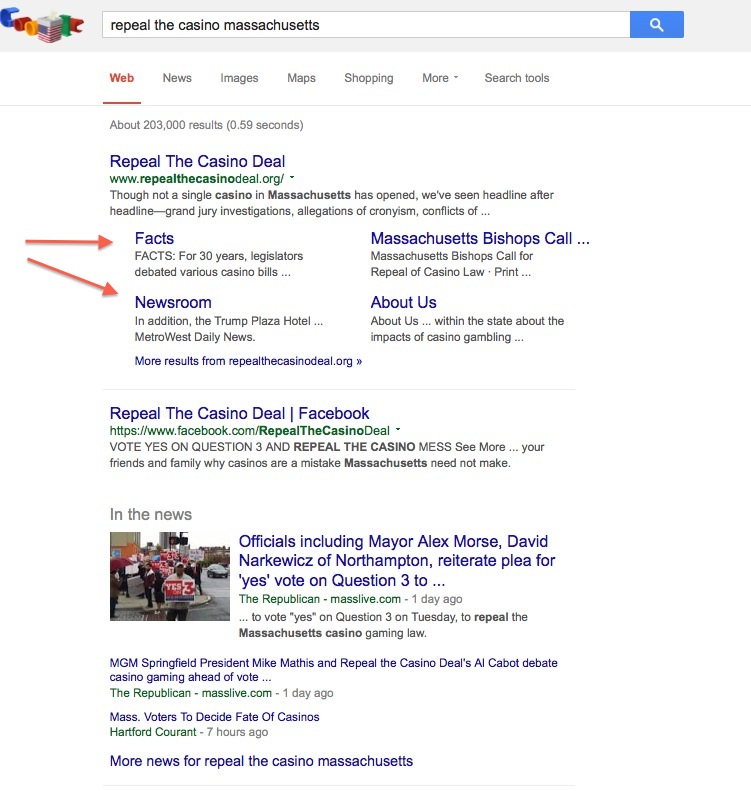Open the Newsroom sitelink
The width and height of the screenshot is (751, 791).
coord(173,302)
